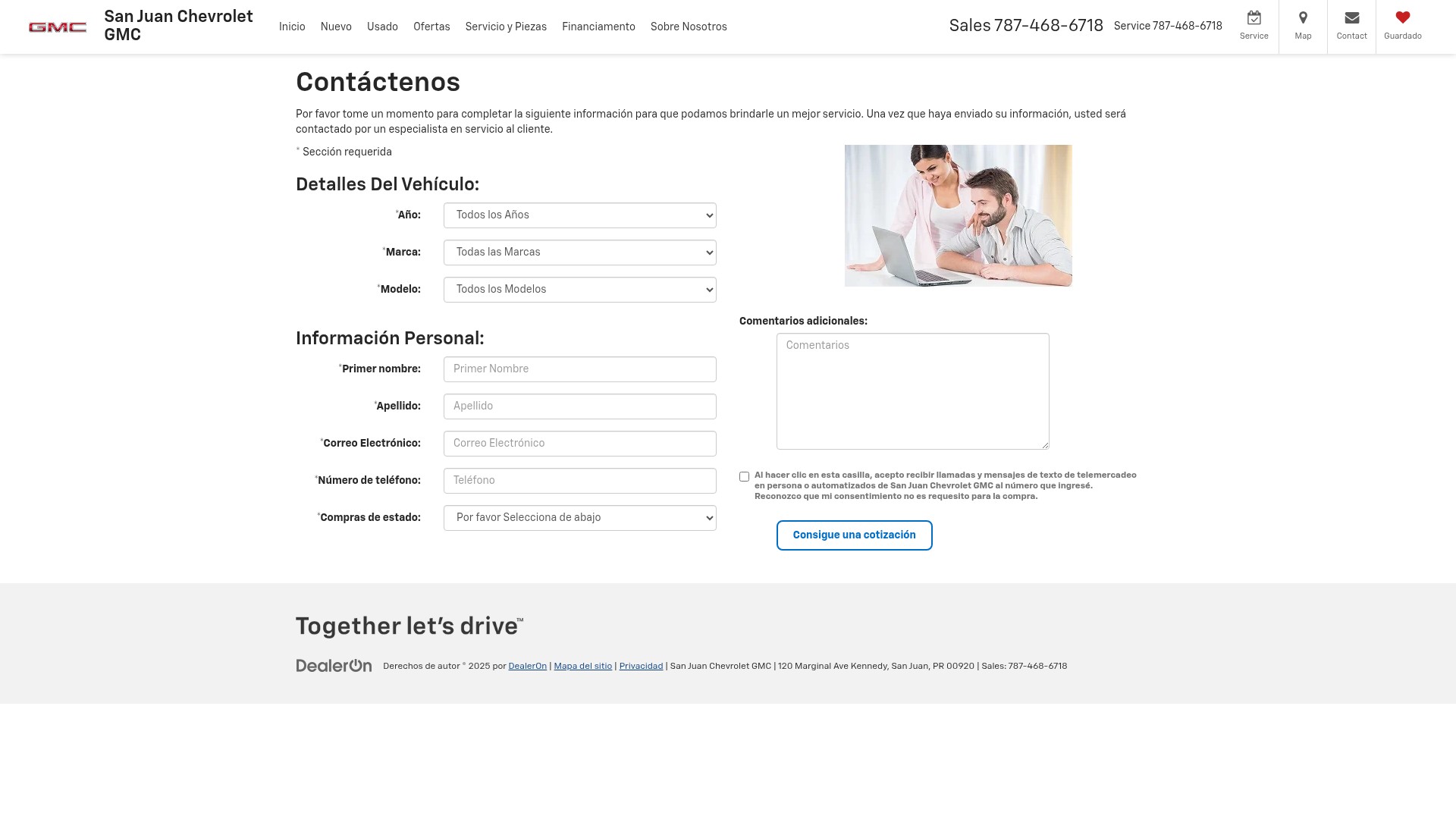The image size is (1456, 819).
Task: Open the Ofertas menu
Action: [x=431, y=27]
